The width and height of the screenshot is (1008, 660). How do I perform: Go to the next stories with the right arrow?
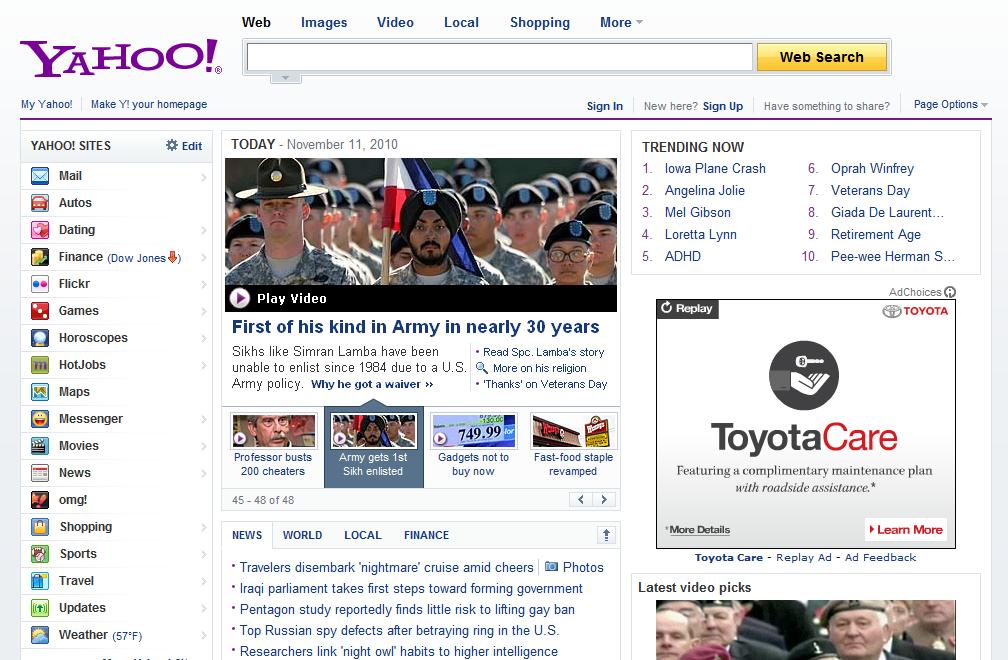(604, 499)
